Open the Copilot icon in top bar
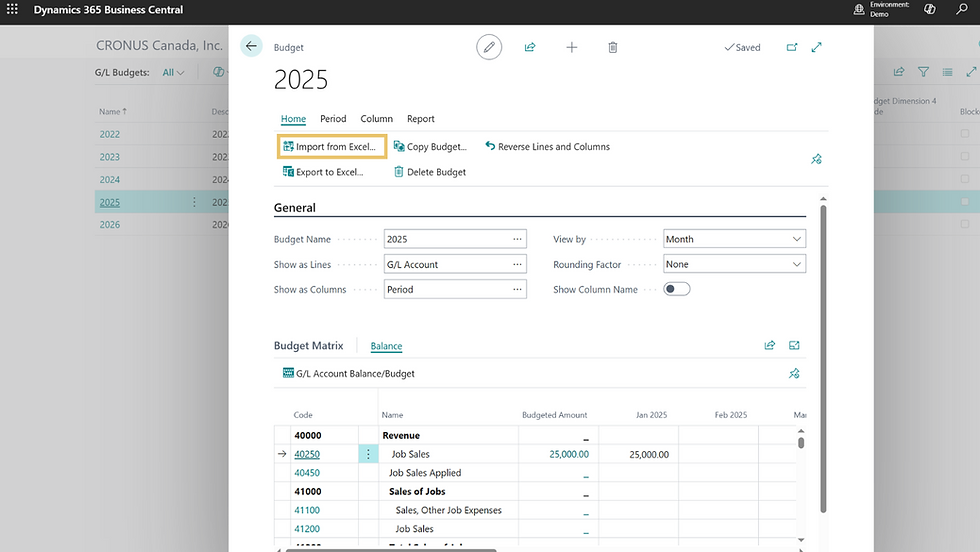Viewport: 980px width, 552px height. (x=930, y=9)
